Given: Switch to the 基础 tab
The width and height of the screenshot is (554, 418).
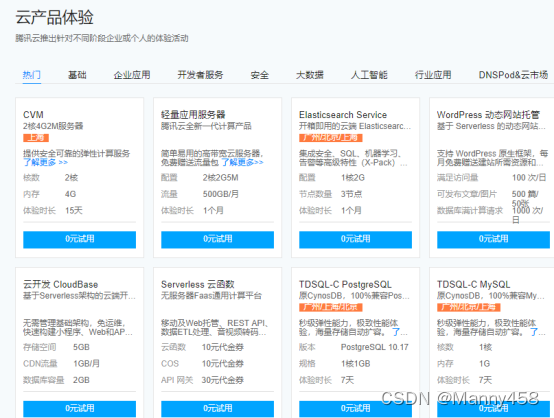Looking at the screenshot, I should 77,75.
